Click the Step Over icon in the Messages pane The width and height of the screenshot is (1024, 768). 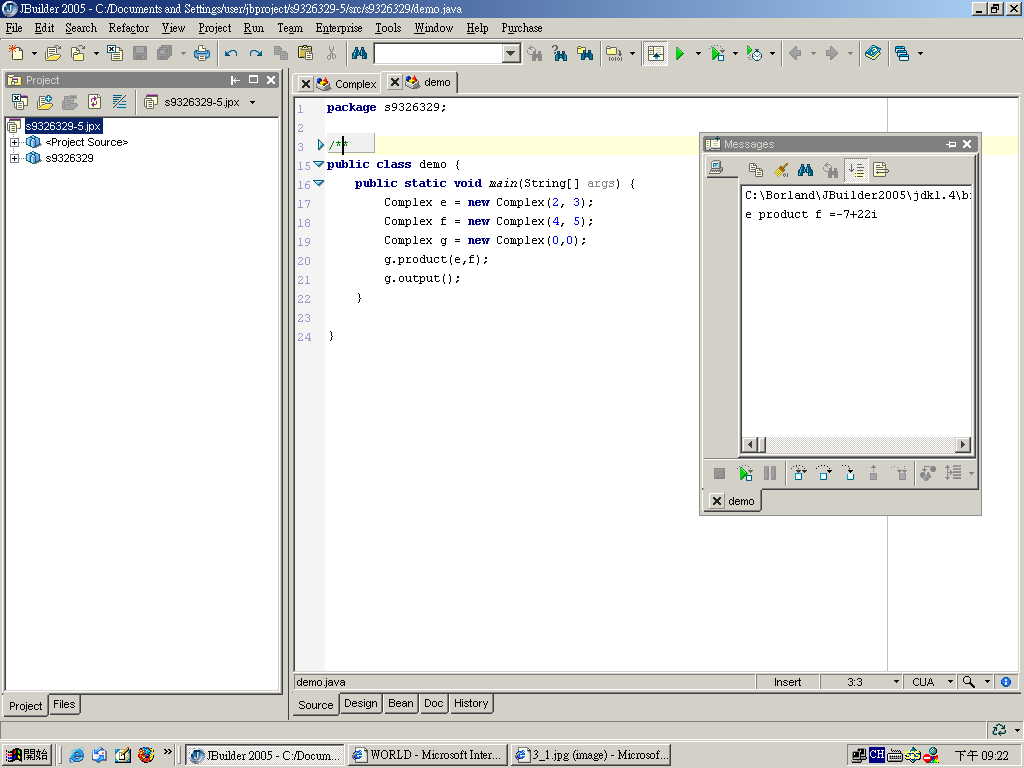point(799,473)
